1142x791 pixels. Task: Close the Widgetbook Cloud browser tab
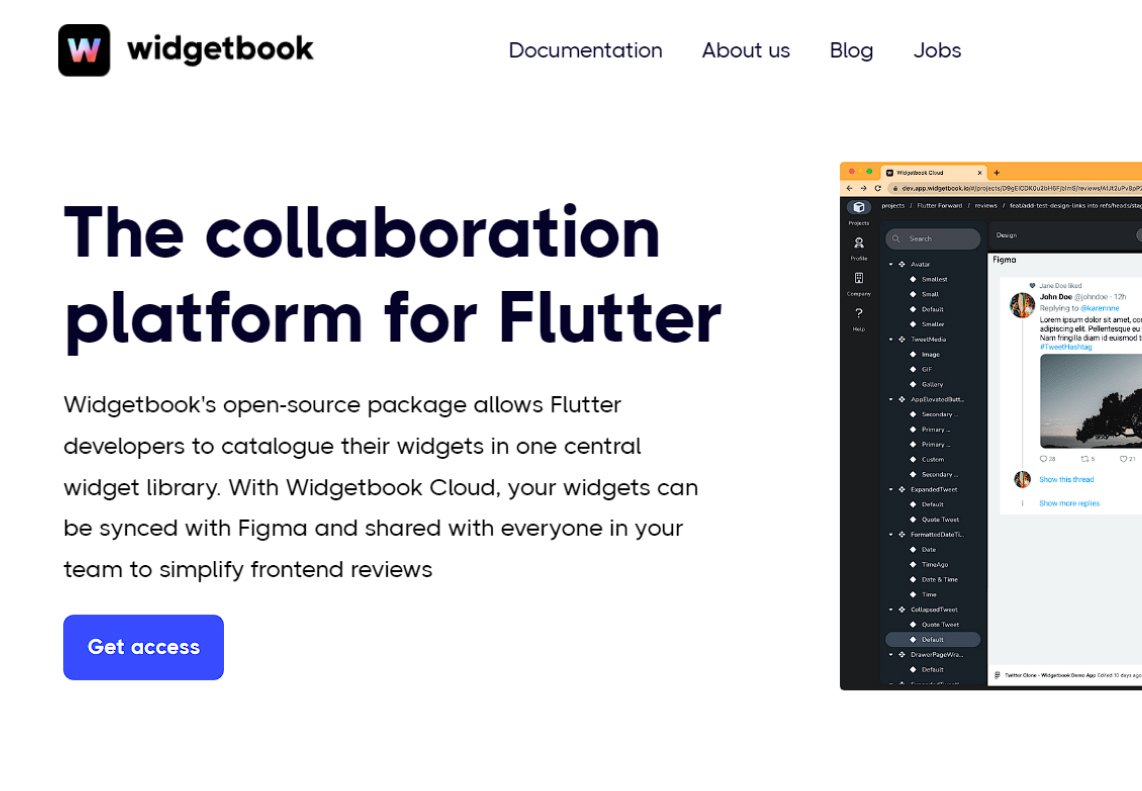tap(980, 173)
